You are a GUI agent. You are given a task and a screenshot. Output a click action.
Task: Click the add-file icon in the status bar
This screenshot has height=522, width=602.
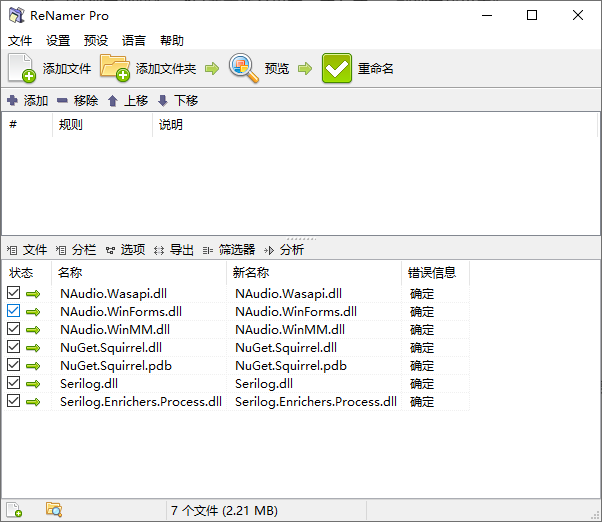pos(14,510)
